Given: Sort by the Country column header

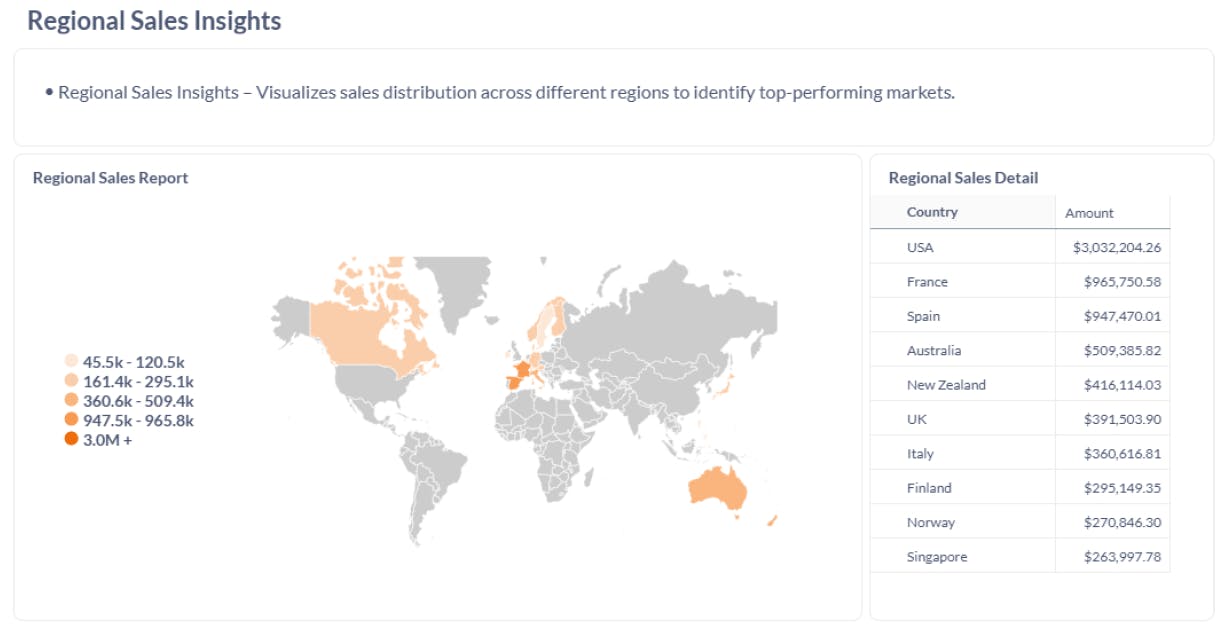Looking at the screenshot, I should click(x=932, y=212).
